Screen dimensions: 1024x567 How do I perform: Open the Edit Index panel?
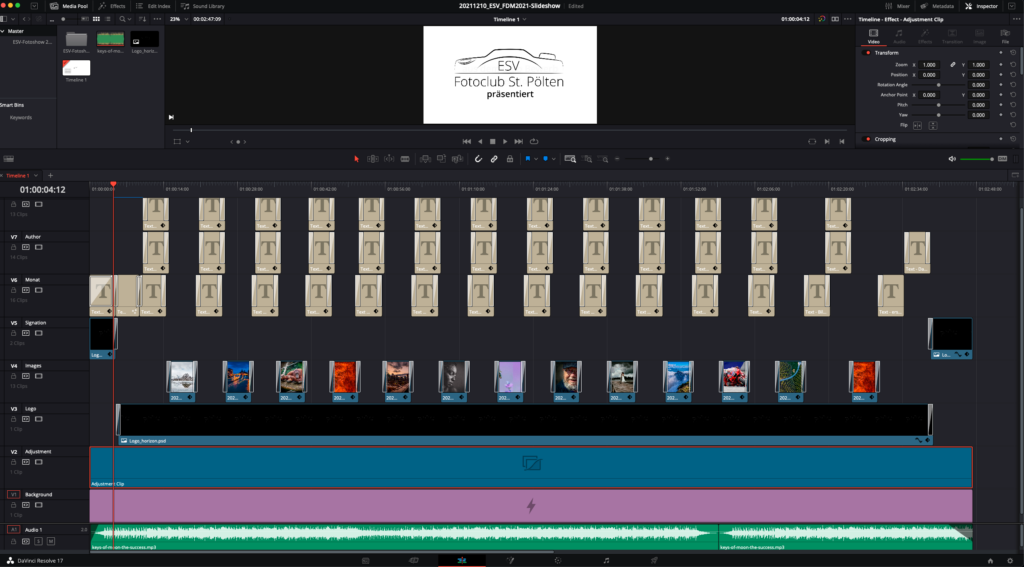click(x=153, y=6)
